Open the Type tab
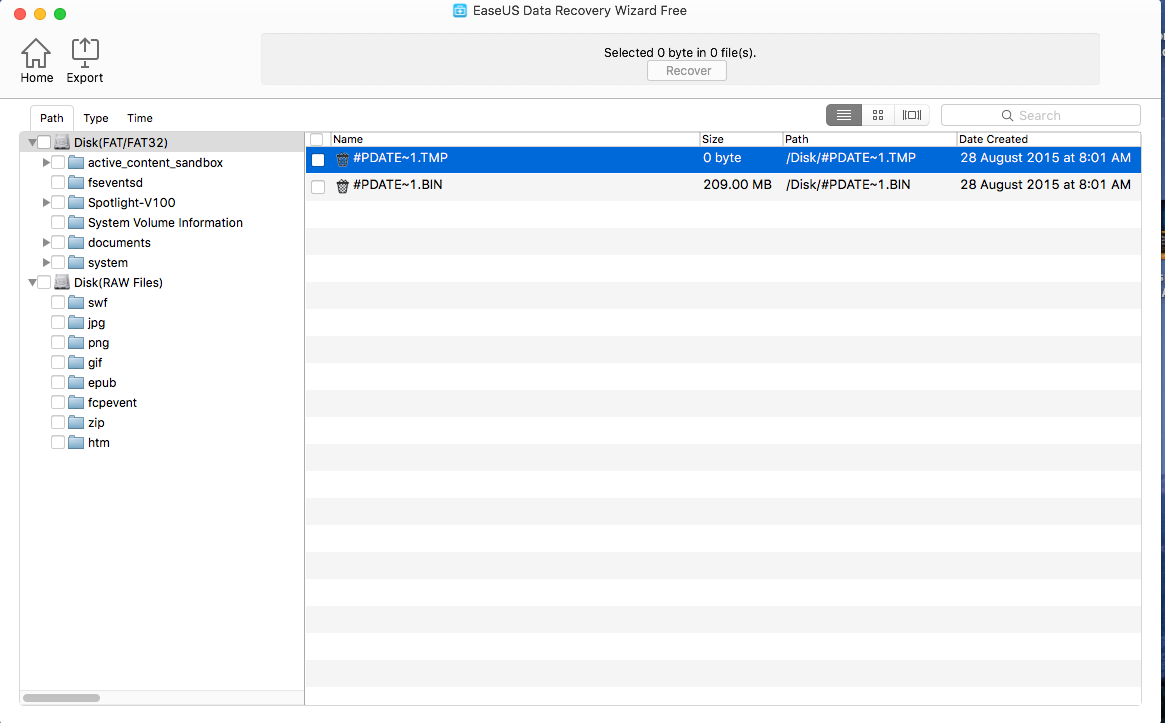The image size is (1165, 723). coord(96,118)
